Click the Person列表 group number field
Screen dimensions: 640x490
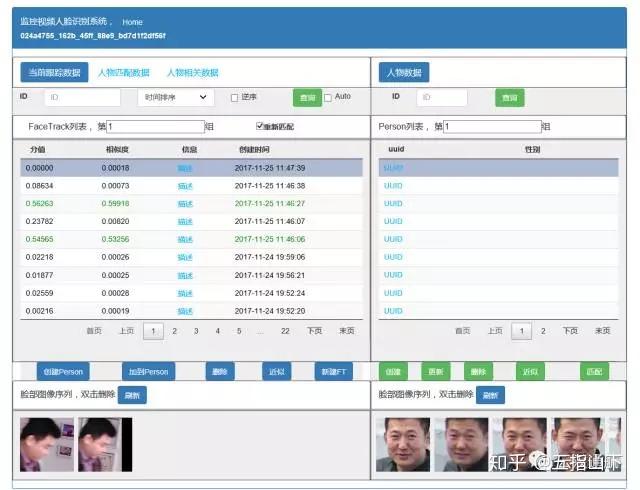tap(492, 127)
